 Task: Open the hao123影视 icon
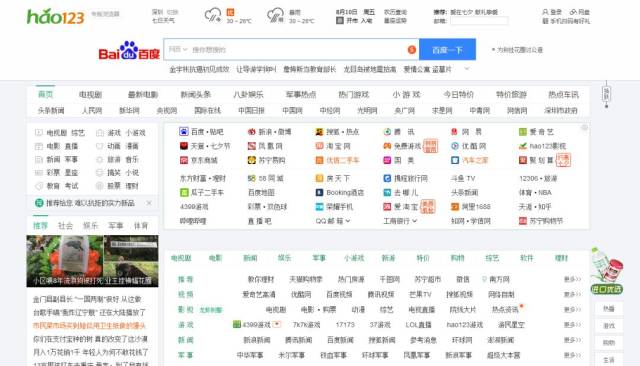click(x=522, y=146)
